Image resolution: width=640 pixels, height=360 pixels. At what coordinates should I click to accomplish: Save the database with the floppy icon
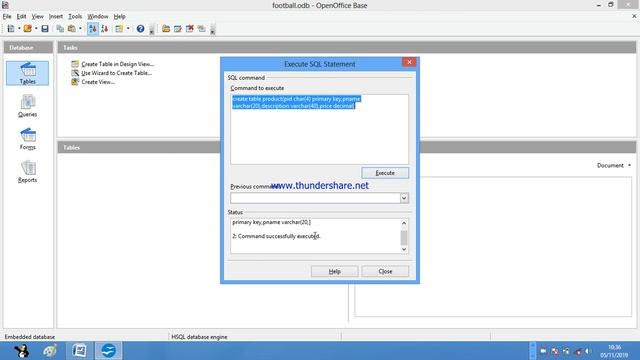[x=45, y=29]
